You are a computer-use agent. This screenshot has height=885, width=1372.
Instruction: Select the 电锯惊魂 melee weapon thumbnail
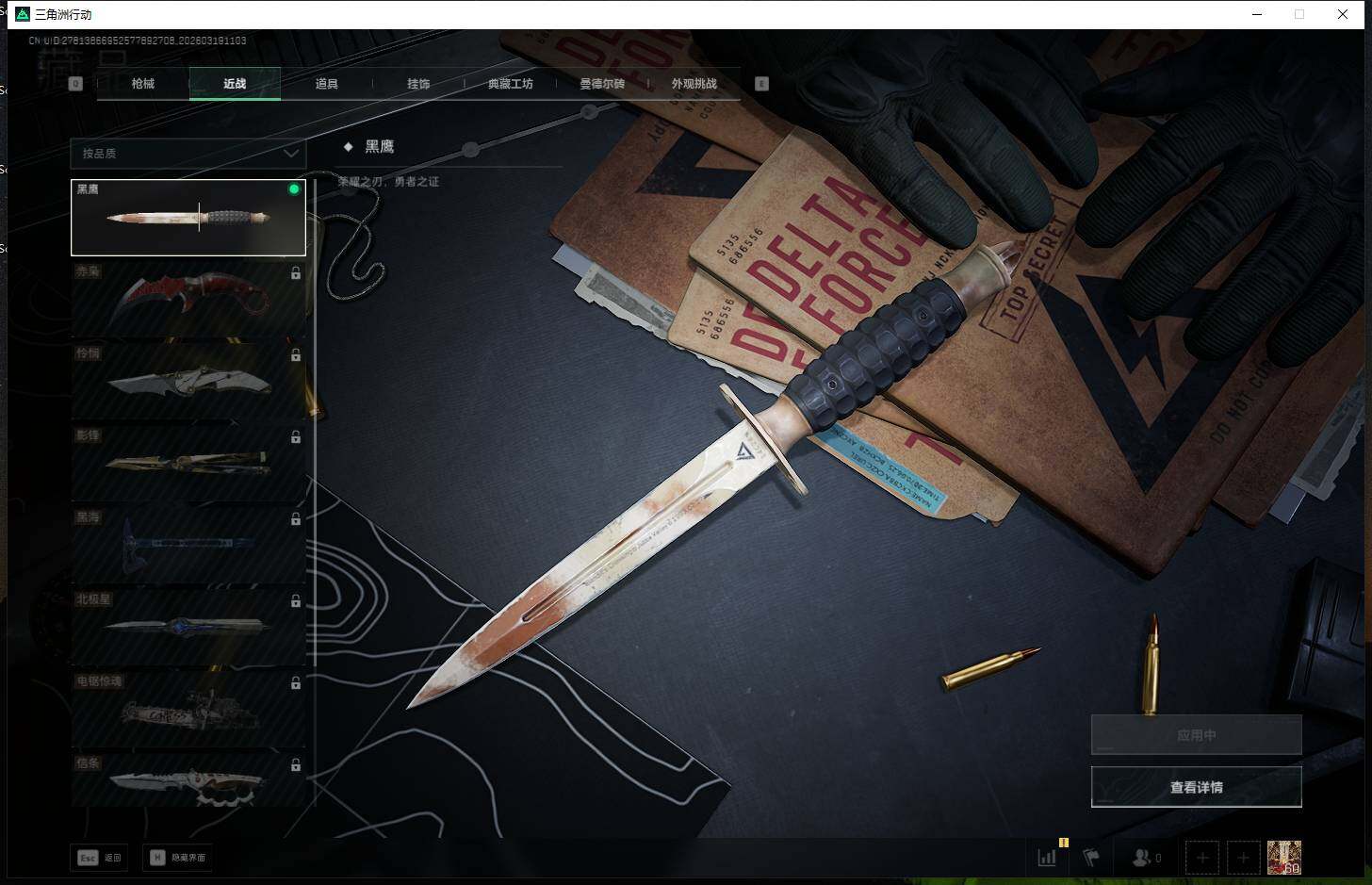(x=188, y=711)
